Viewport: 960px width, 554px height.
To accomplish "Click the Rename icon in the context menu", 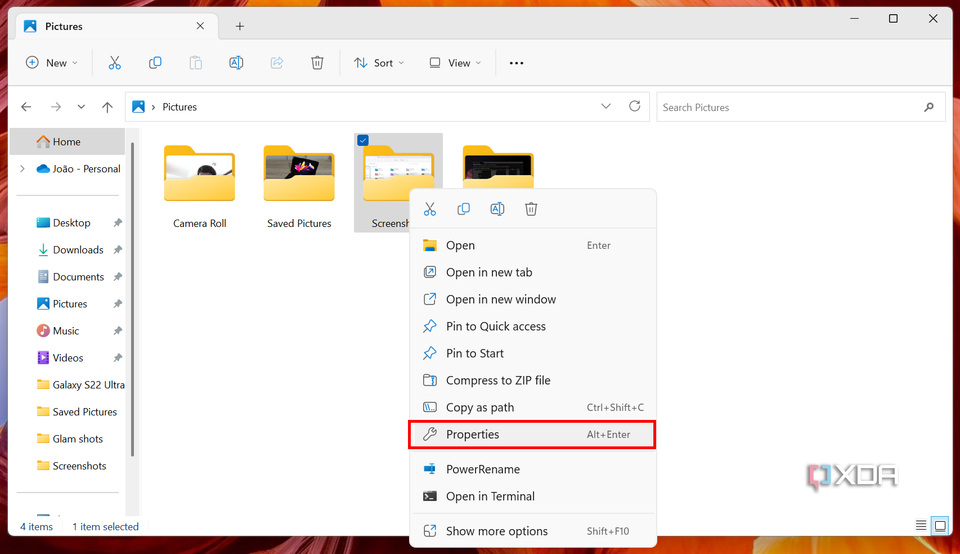I will coord(497,209).
